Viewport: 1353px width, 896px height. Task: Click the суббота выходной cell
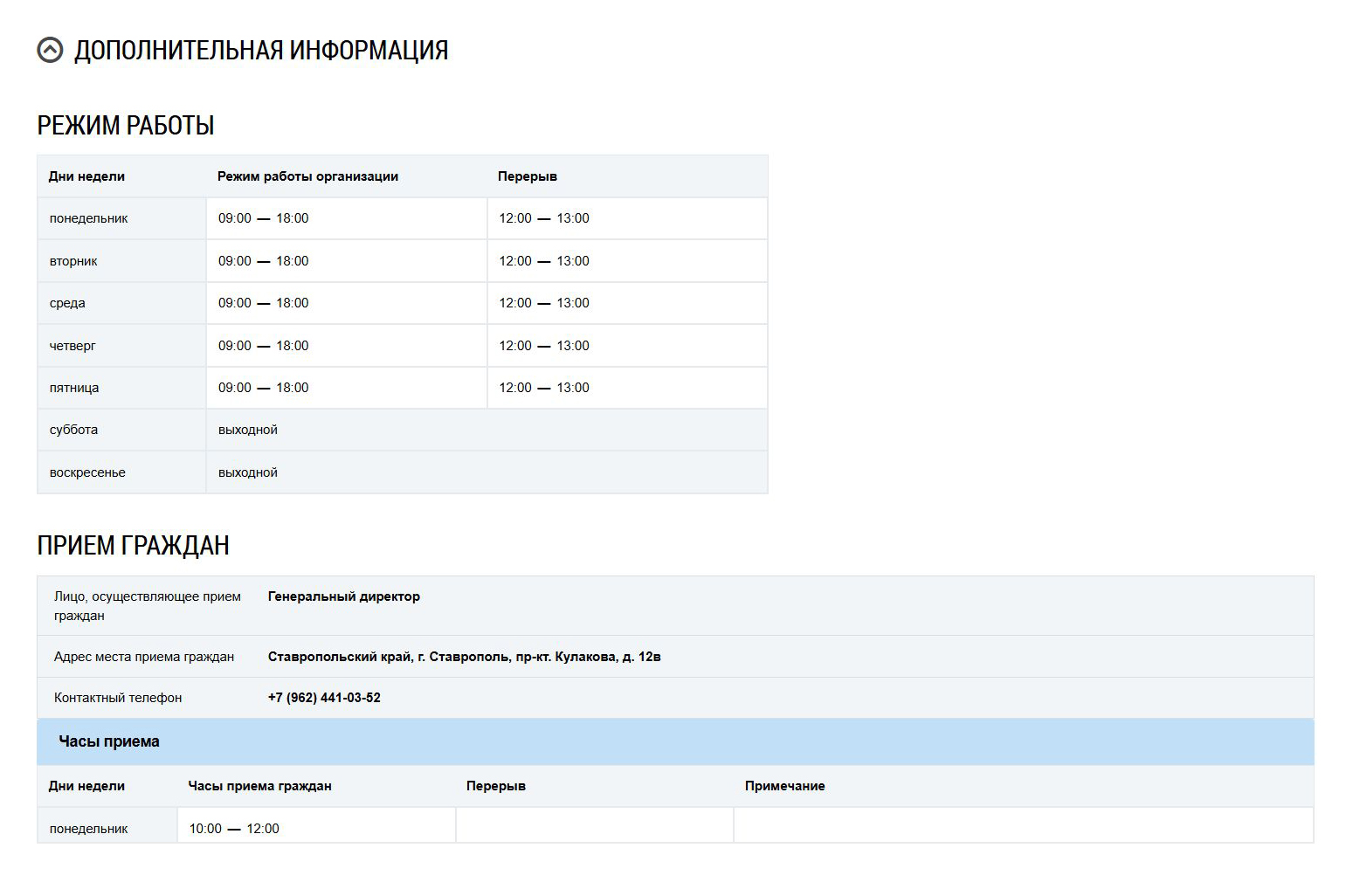coord(247,430)
